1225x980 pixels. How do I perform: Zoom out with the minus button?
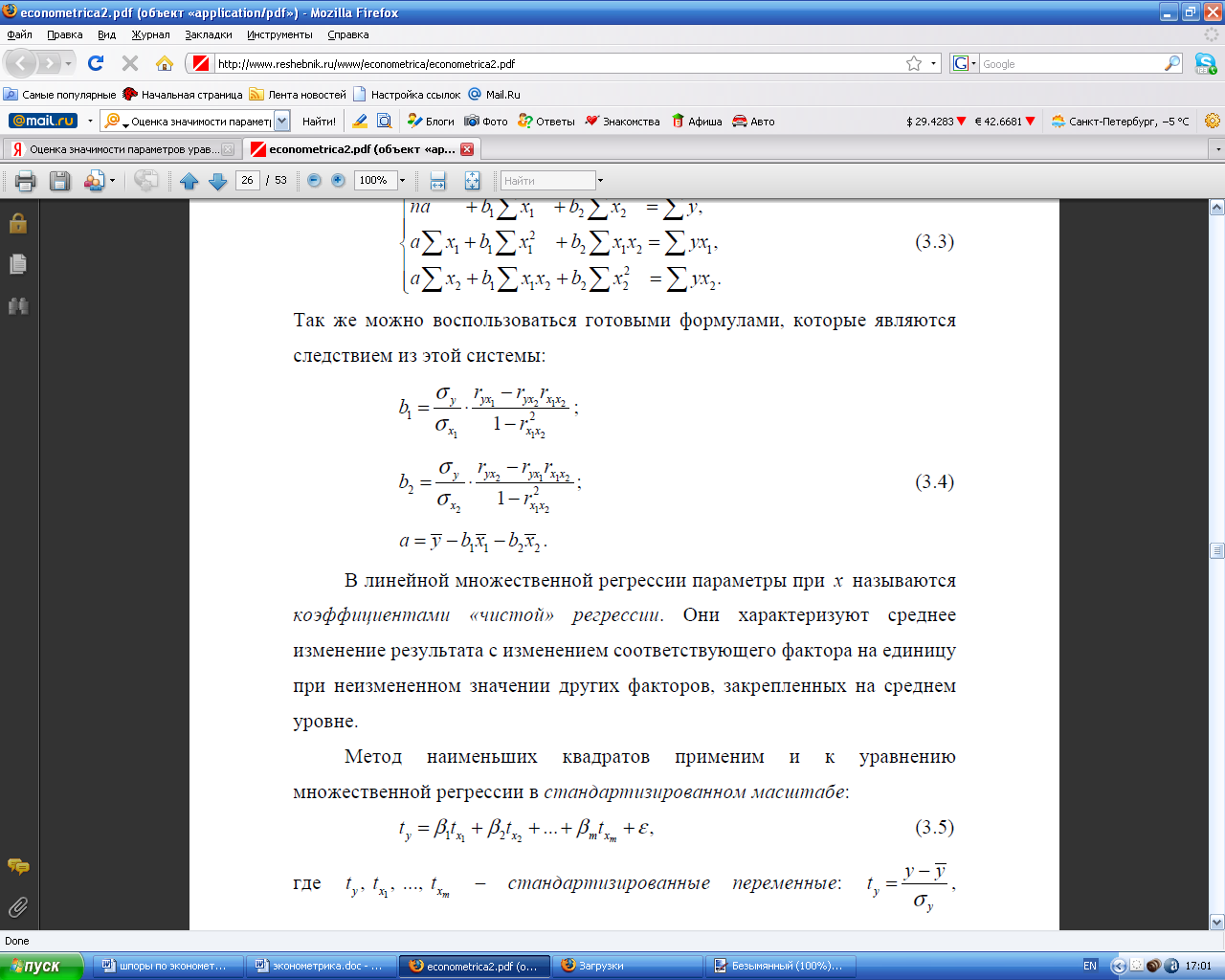click(x=314, y=180)
